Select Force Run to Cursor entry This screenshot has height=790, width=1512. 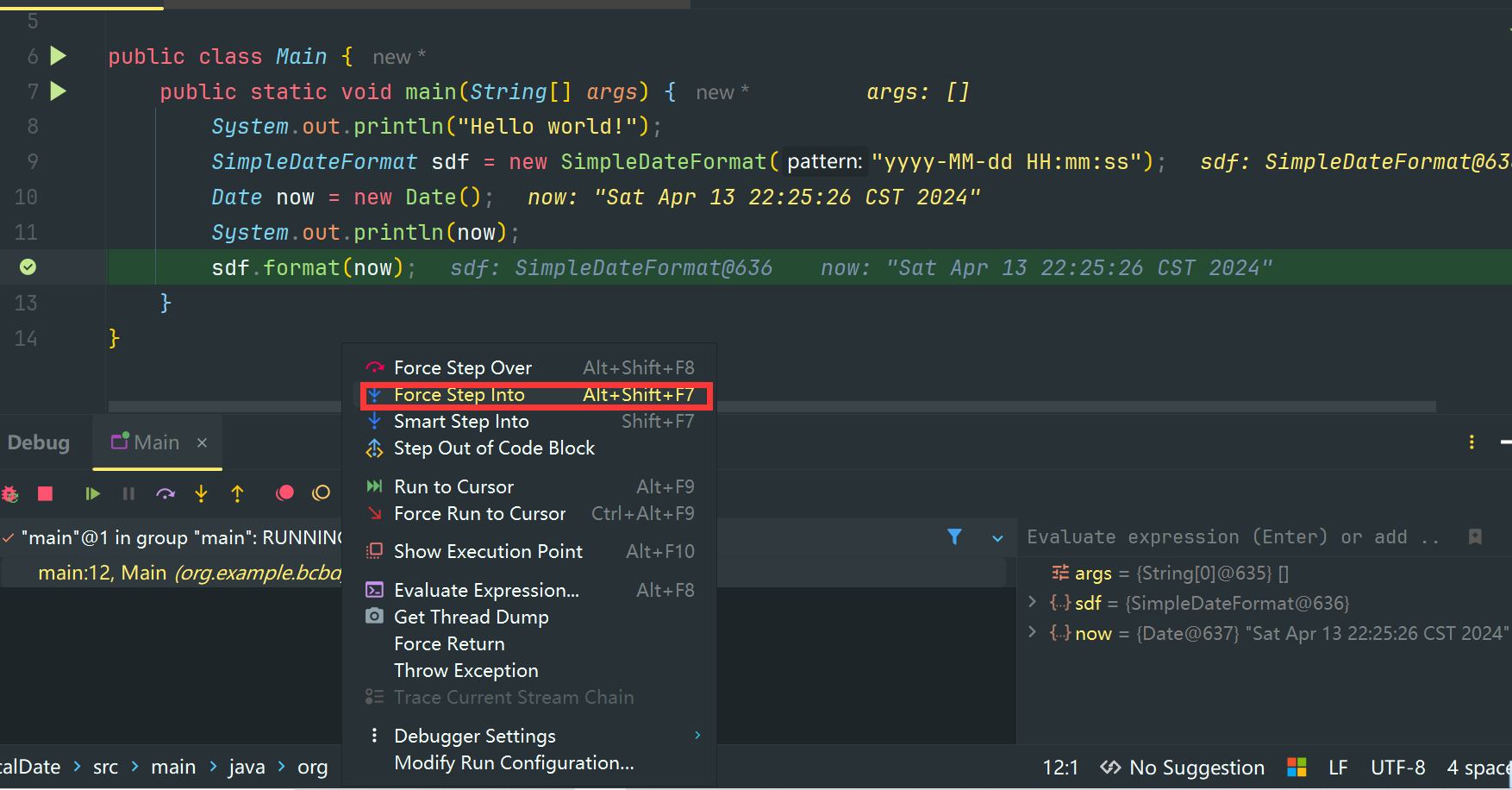click(529, 513)
